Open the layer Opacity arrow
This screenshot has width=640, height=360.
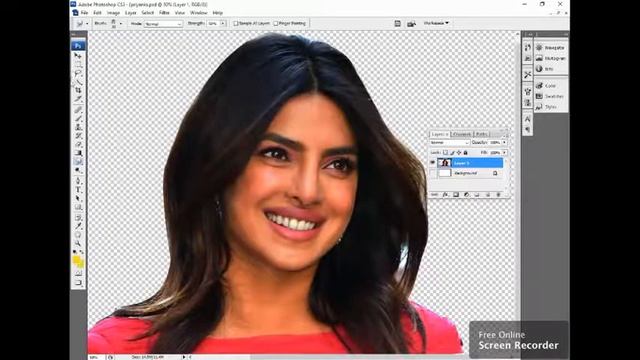(504, 142)
